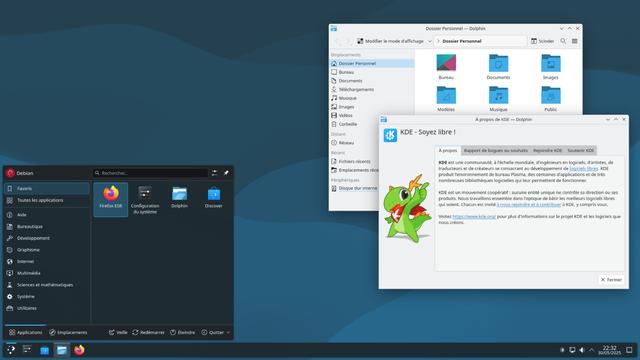Select Musique in Dolphin places sidebar
640x360 pixels.
coord(372,98)
